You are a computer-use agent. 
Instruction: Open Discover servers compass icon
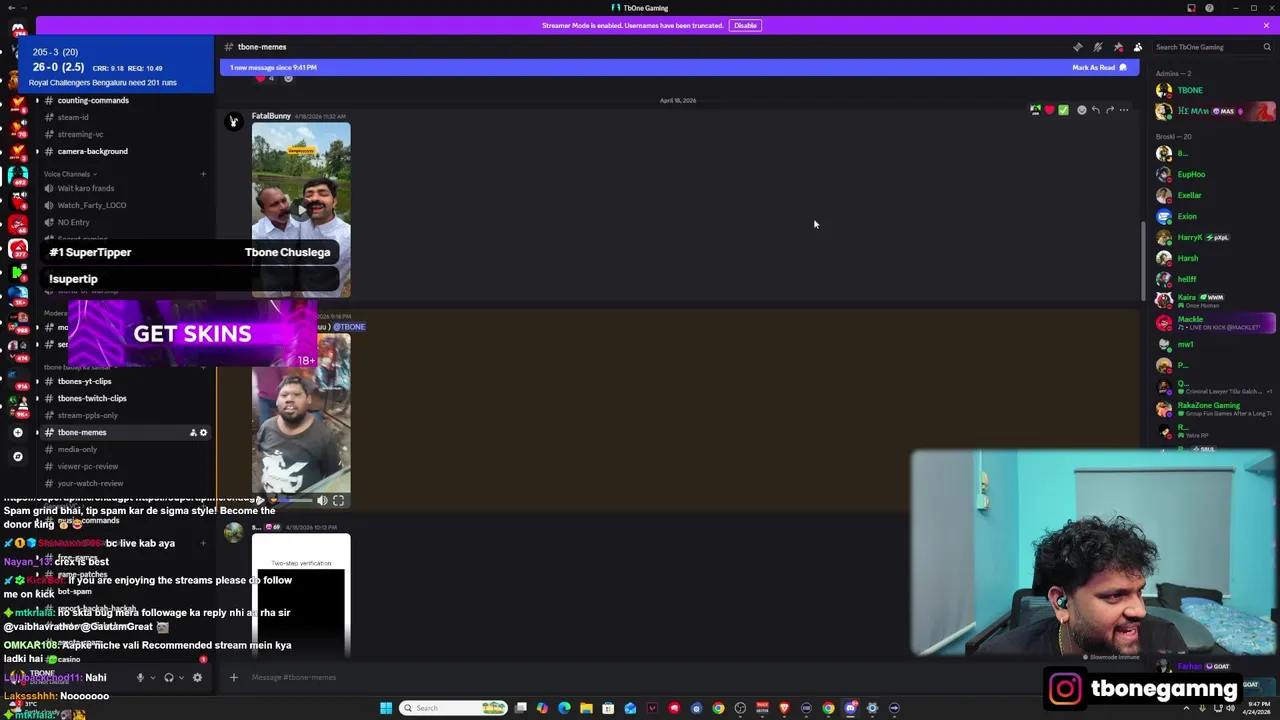point(17,456)
